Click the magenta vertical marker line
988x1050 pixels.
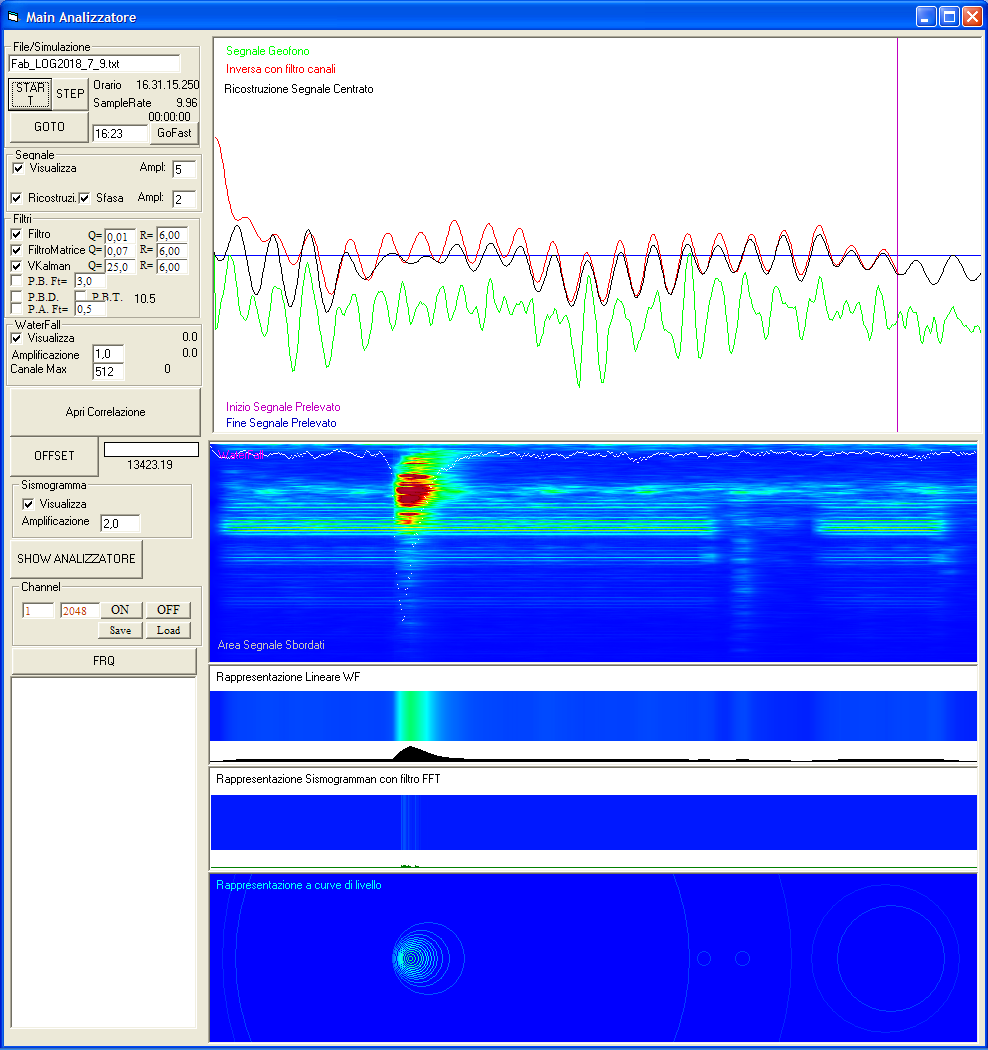point(898,234)
